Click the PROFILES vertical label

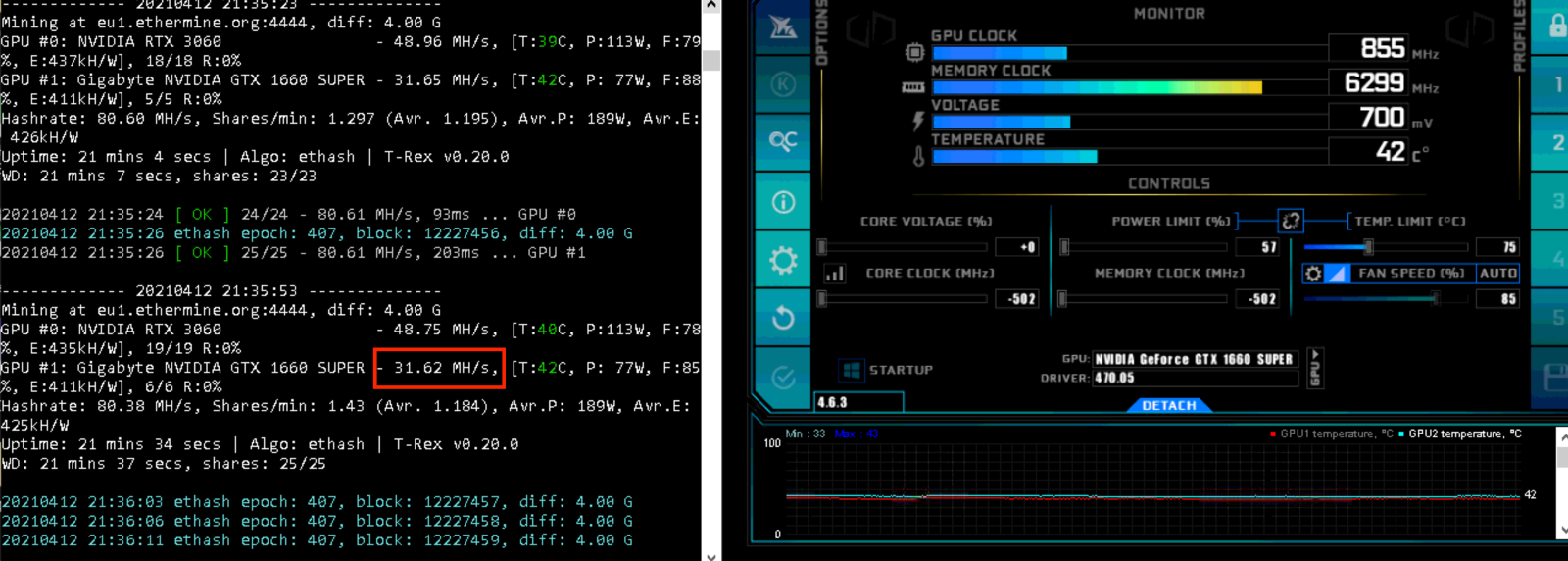(1519, 35)
